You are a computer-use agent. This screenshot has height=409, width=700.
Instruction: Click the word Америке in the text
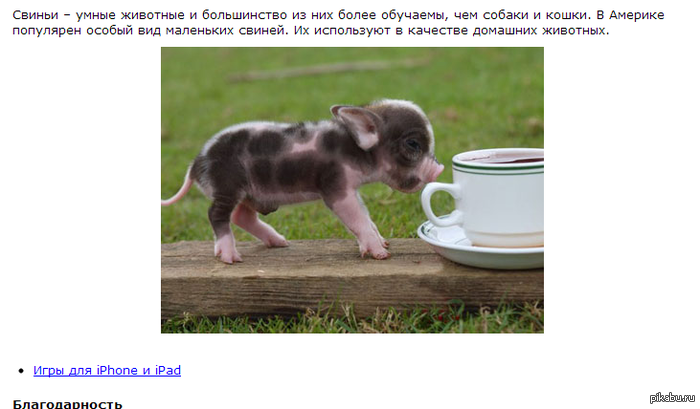637,15
